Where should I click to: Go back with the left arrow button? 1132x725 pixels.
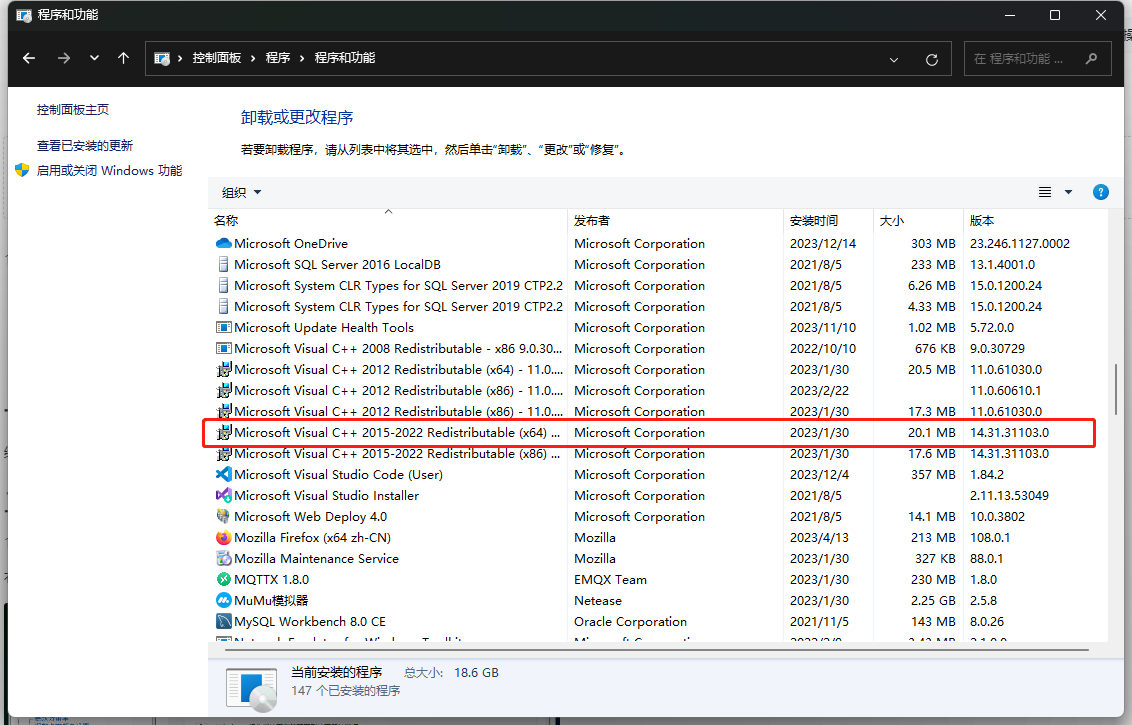click(x=29, y=58)
